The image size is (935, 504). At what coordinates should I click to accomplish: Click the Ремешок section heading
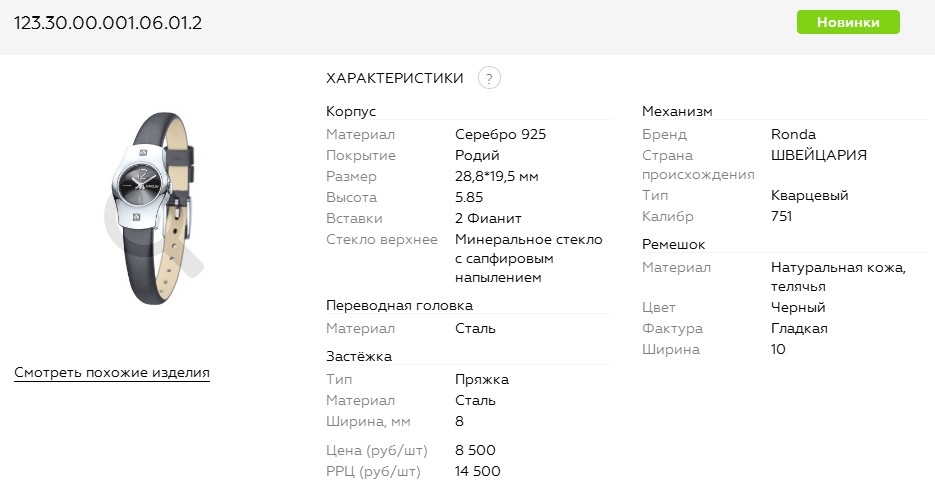pyautogui.click(x=674, y=244)
